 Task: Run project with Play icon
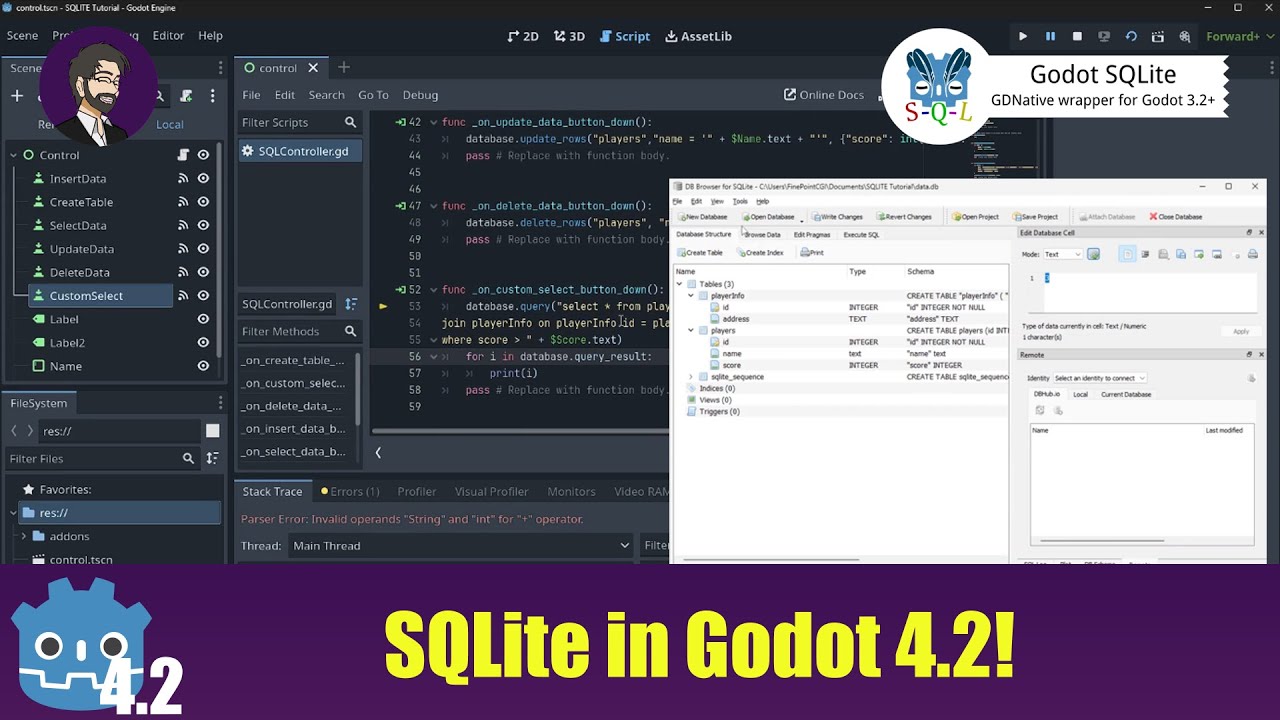tap(1022, 36)
